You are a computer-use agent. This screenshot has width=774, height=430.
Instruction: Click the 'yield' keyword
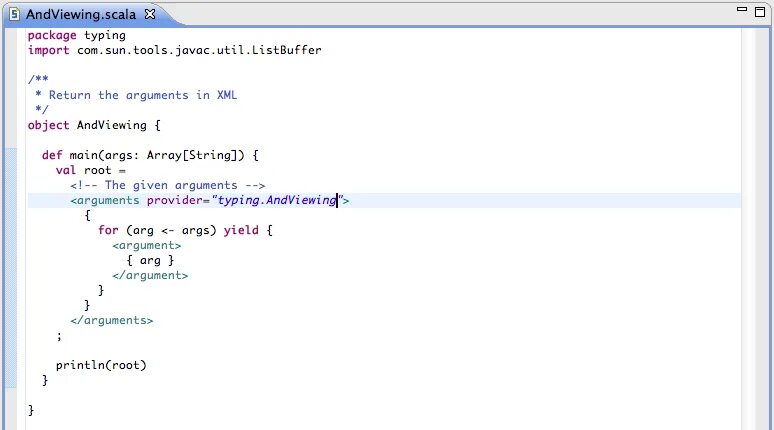(241, 230)
